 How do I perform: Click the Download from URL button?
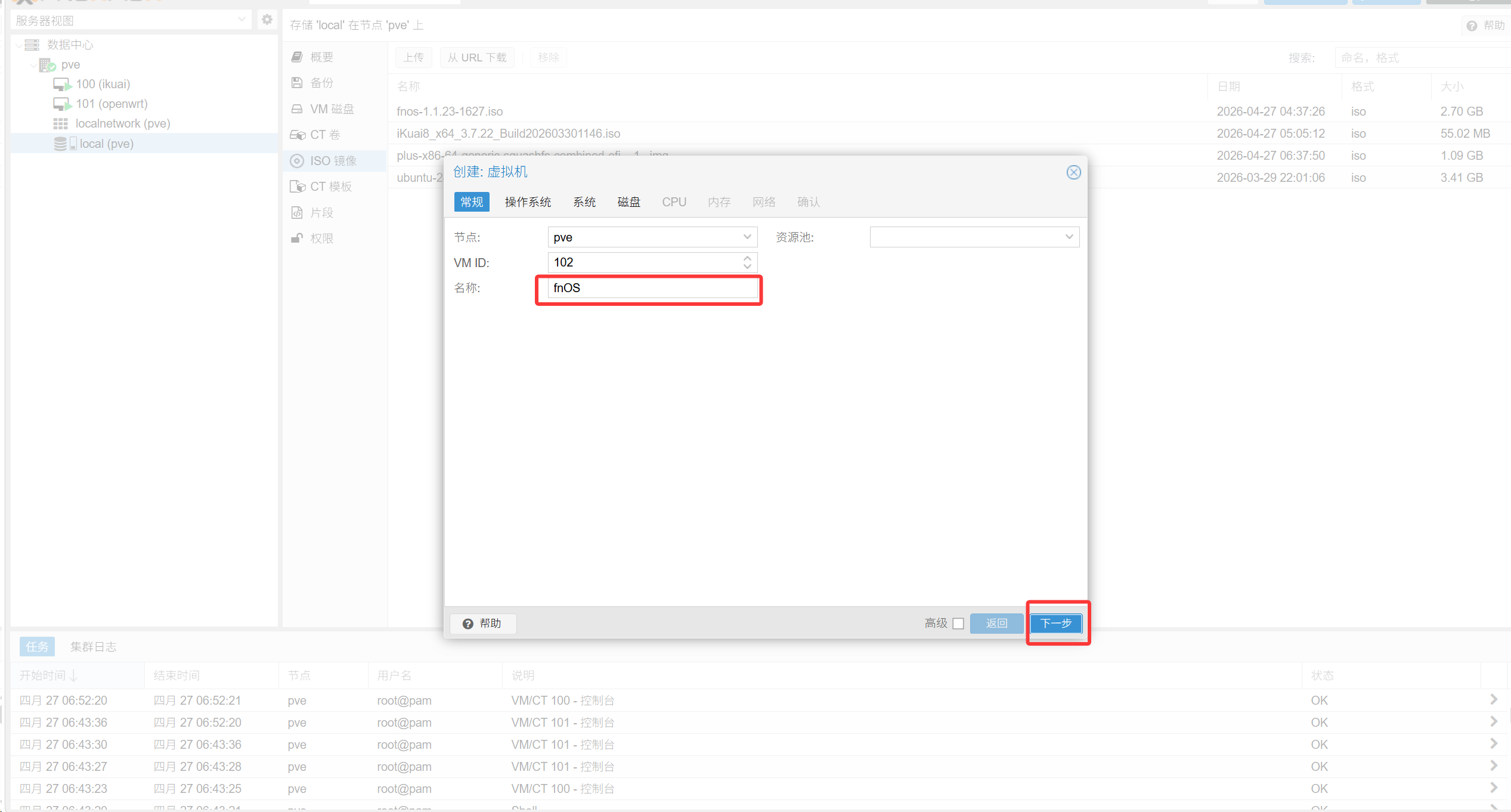[x=477, y=58]
